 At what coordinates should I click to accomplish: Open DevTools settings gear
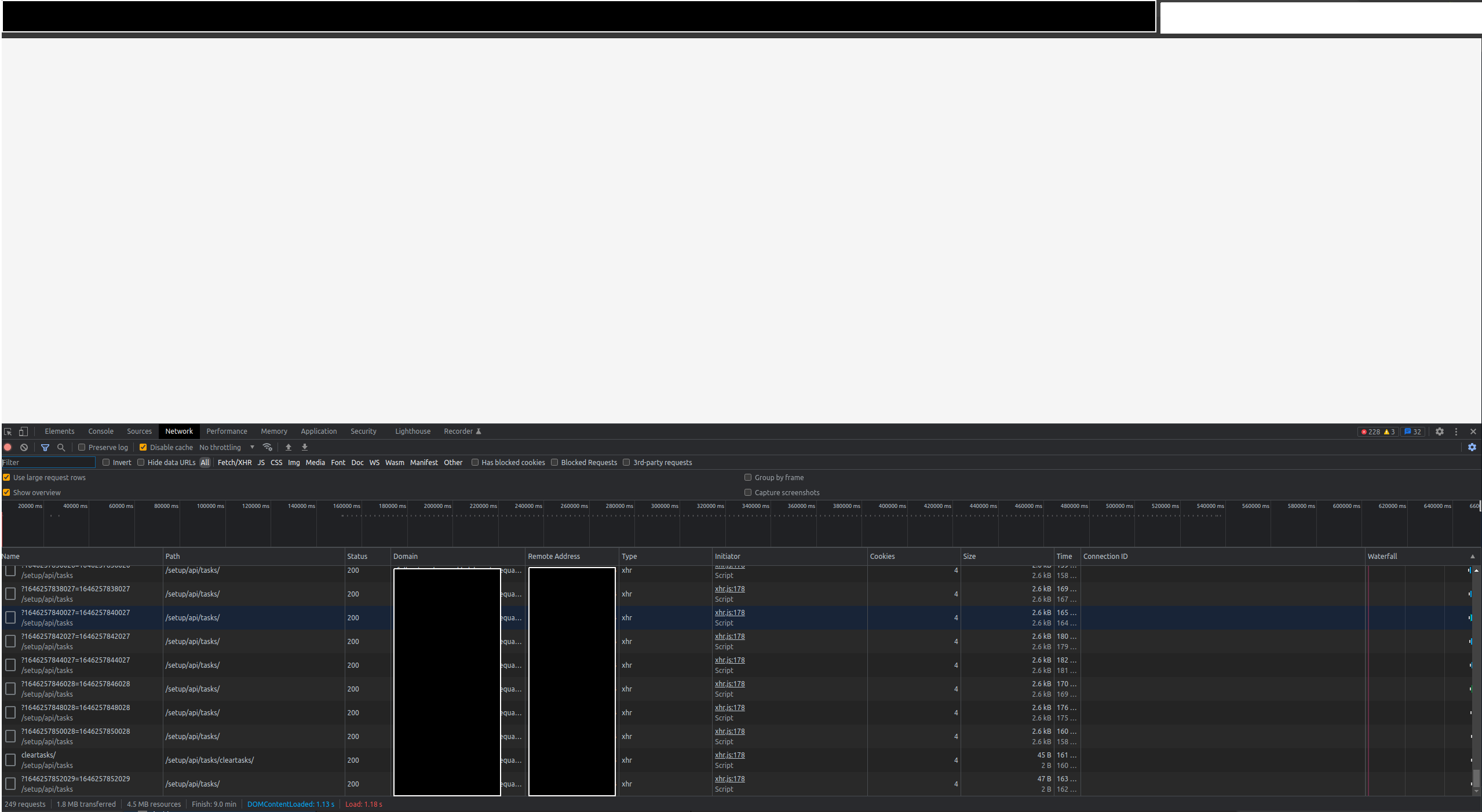pos(1439,431)
